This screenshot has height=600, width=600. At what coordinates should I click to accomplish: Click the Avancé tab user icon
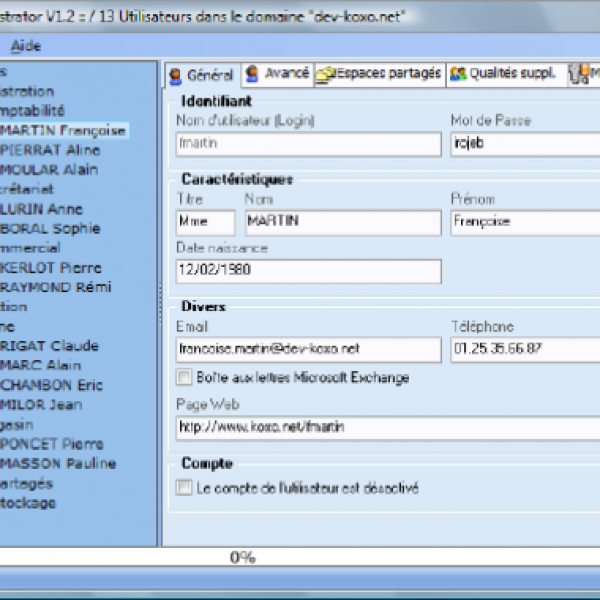pyautogui.click(x=252, y=73)
